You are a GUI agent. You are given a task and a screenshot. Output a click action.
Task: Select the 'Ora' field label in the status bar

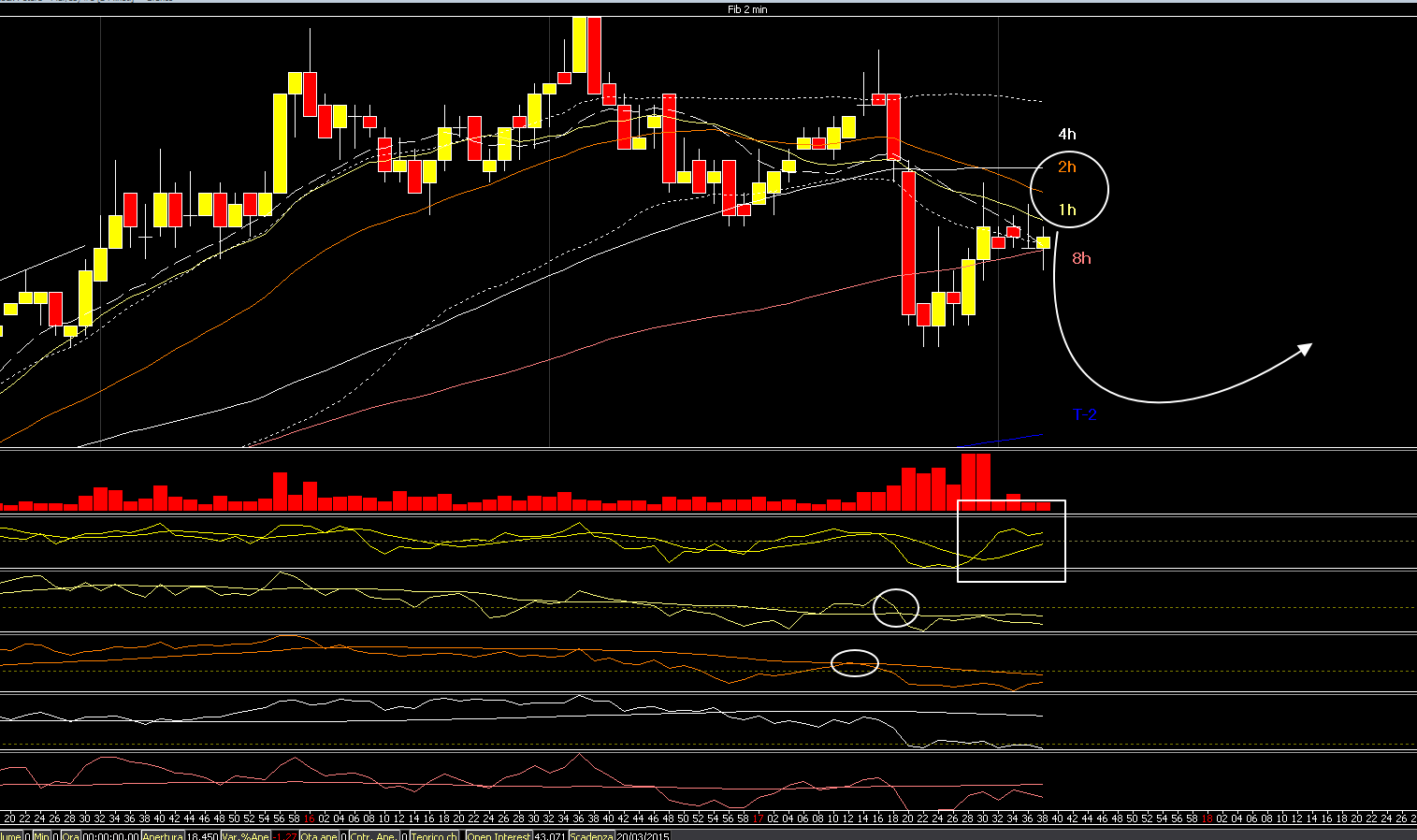(x=71, y=836)
